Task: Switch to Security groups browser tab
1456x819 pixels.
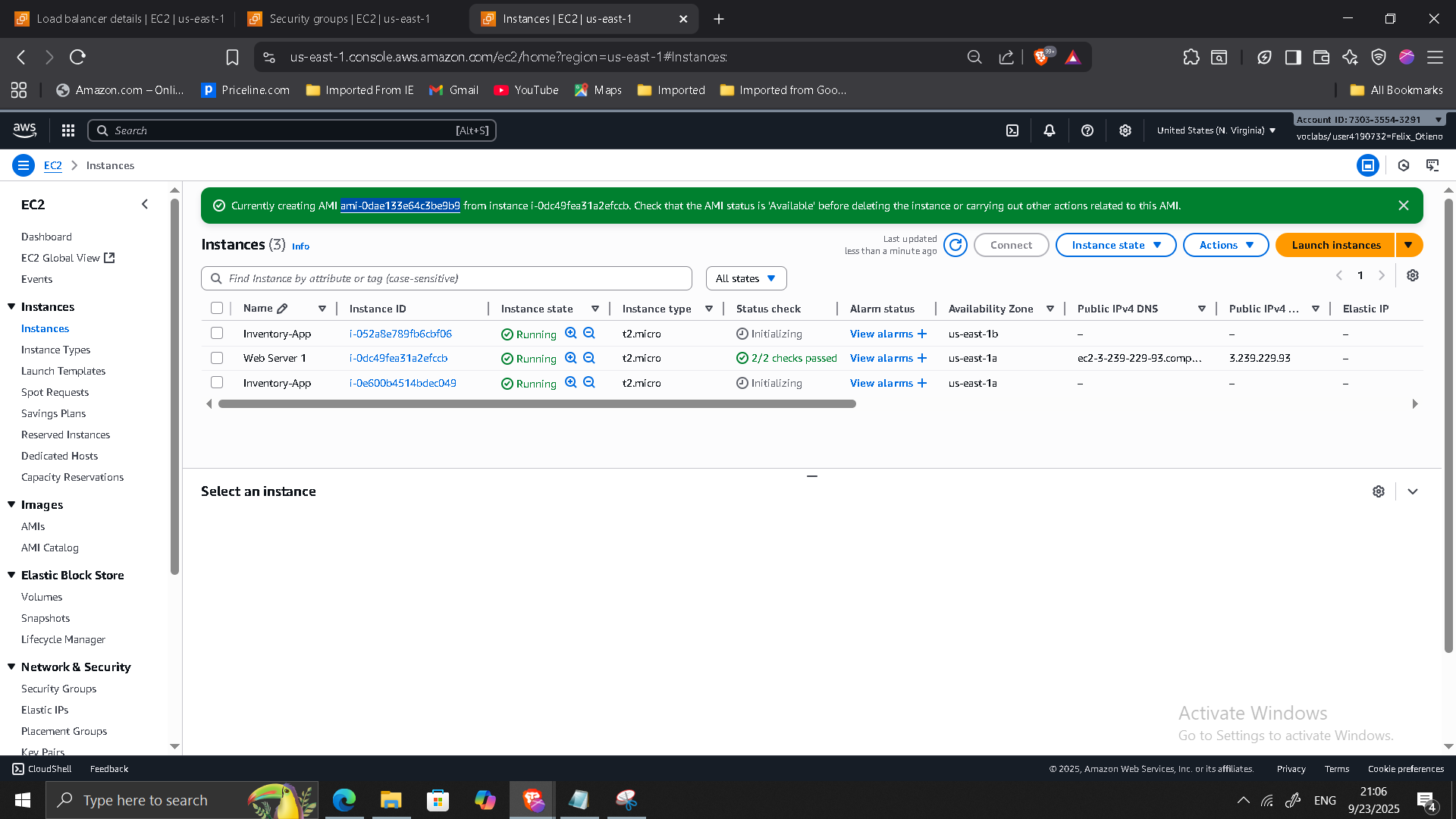Action: tap(350, 19)
